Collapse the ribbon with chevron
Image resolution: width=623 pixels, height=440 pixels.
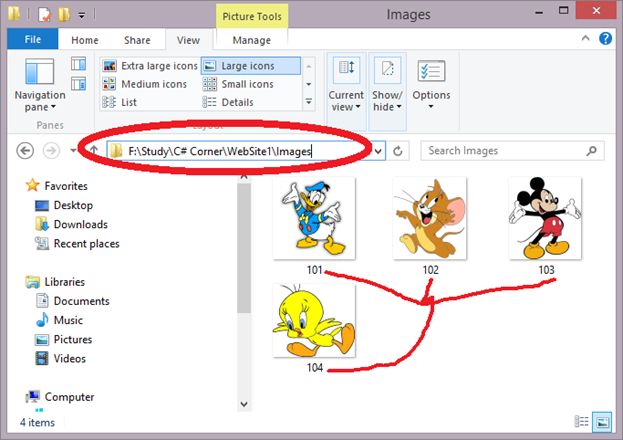(585, 38)
